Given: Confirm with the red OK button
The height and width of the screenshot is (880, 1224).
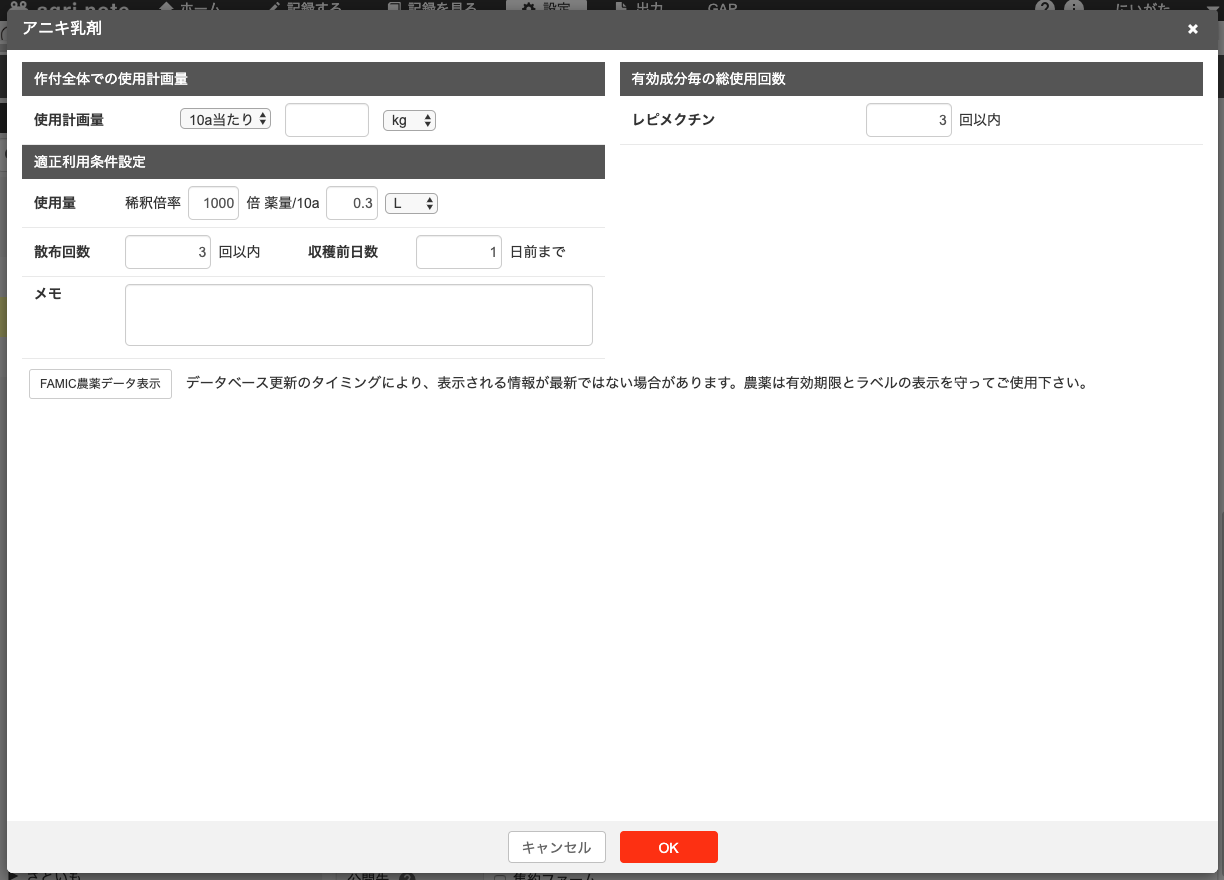Looking at the screenshot, I should 668,847.
